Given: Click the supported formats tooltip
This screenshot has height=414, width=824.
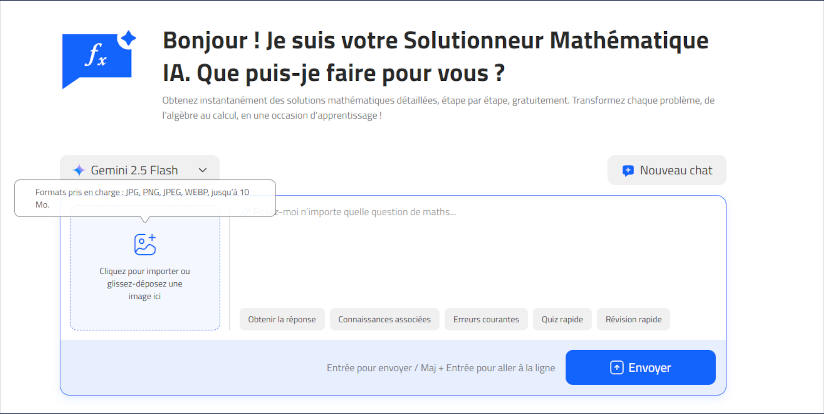Looking at the screenshot, I should 143,197.
